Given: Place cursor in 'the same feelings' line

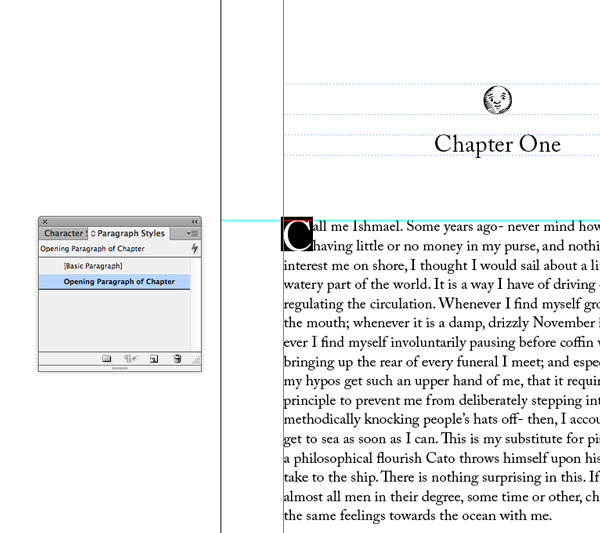Looking at the screenshot, I should click(417, 516).
